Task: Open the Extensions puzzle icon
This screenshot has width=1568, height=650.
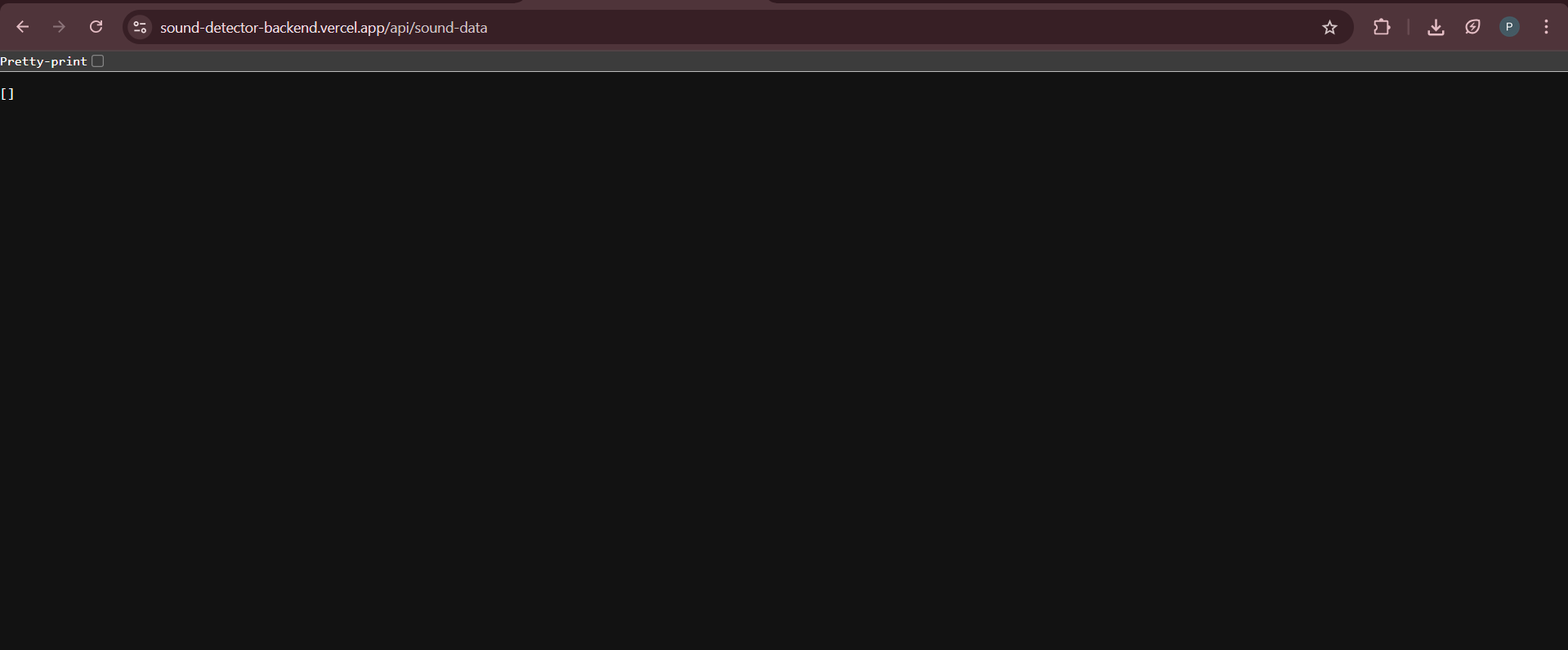Action: pyautogui.click(x=1382, y=27)
